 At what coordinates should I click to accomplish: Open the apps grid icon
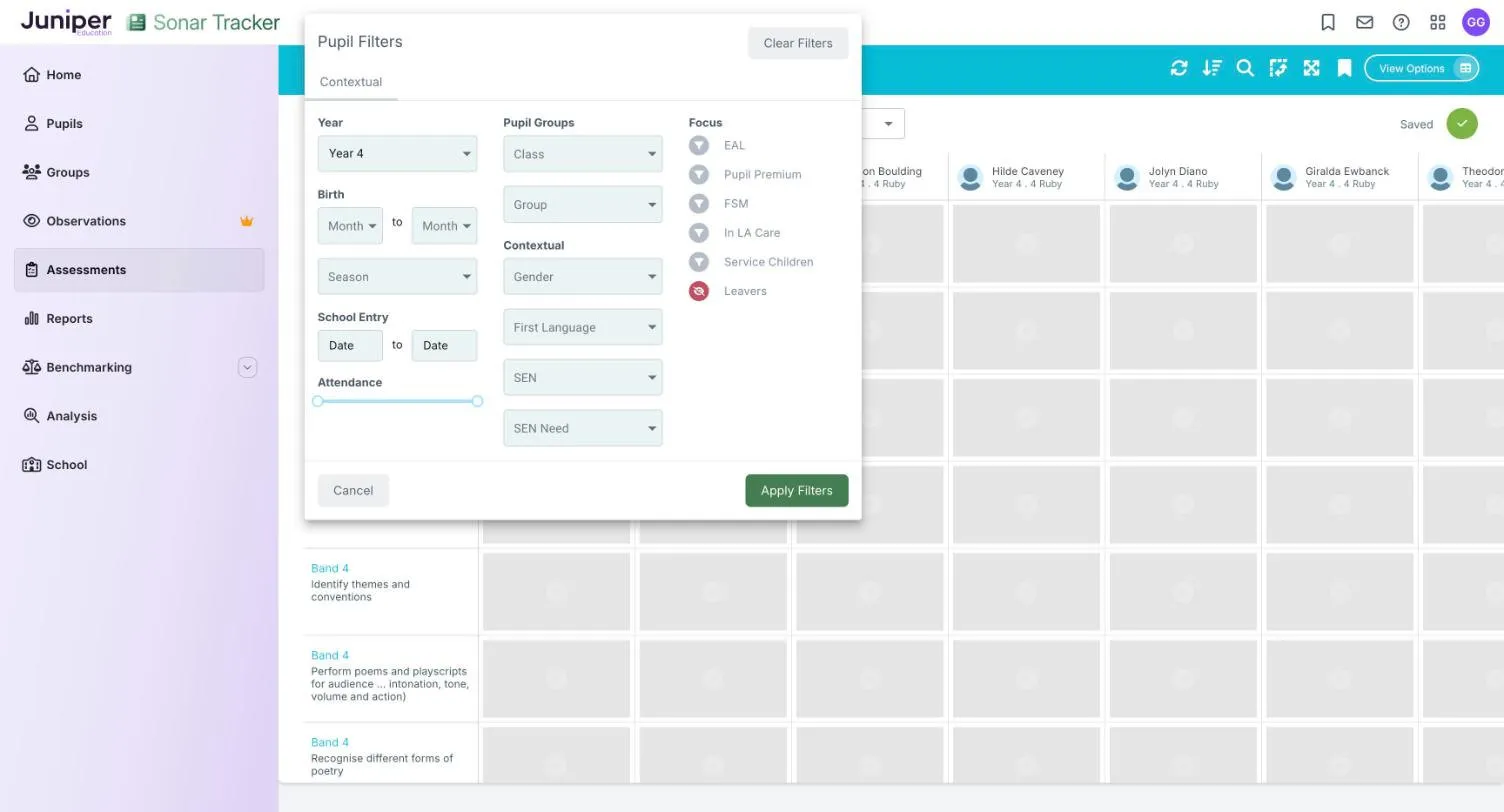pyautogui.click(x=1438, y=22)
